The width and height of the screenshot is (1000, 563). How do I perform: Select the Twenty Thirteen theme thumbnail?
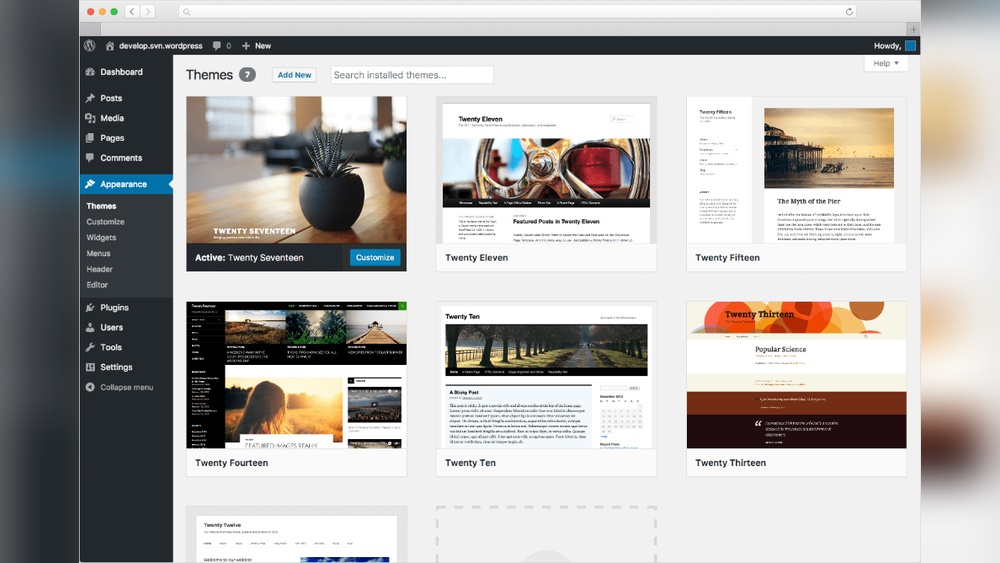796,375
